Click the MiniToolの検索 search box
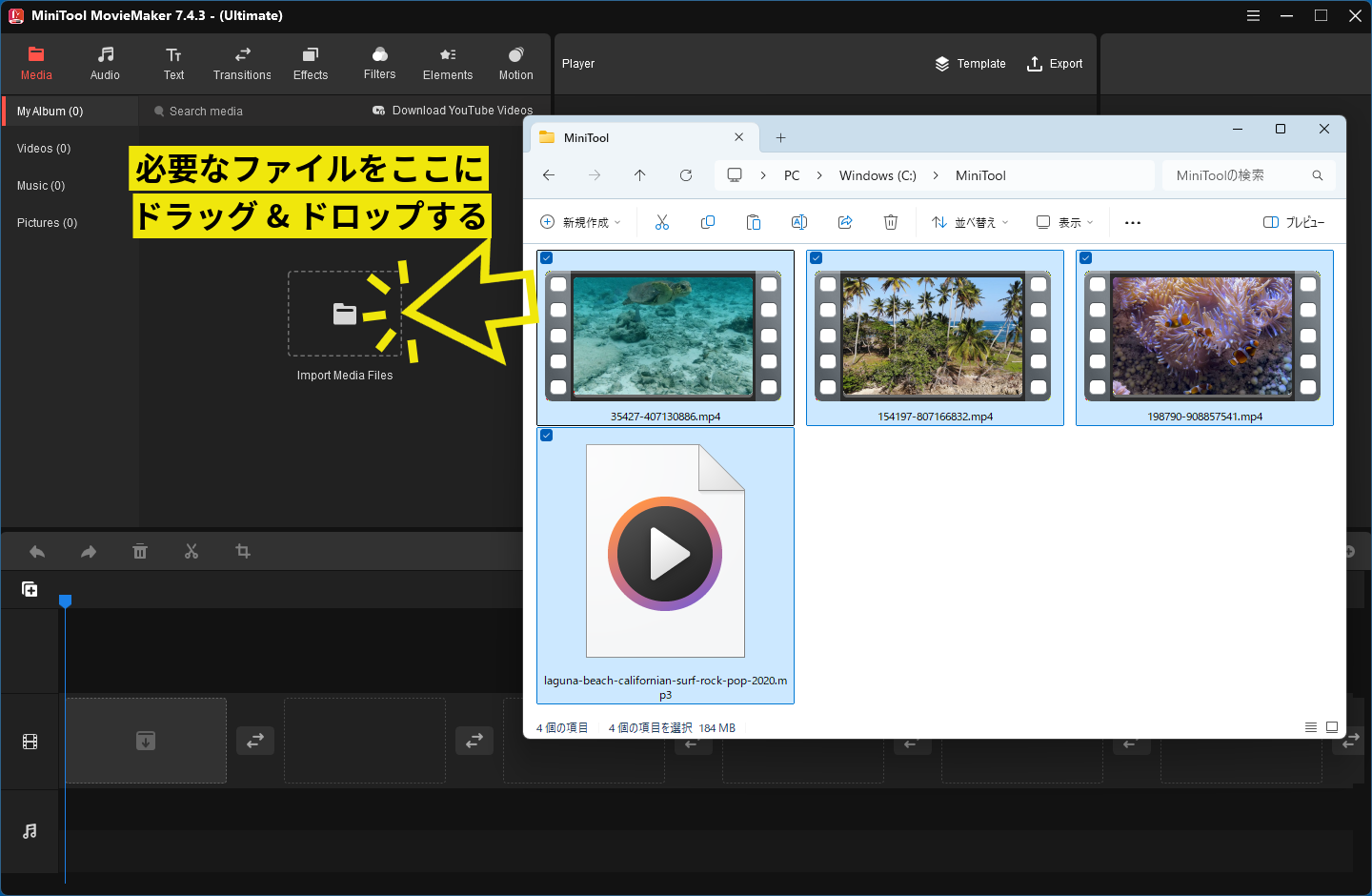The width and height of the screenshot is (1372, 896). point(1248,175)
